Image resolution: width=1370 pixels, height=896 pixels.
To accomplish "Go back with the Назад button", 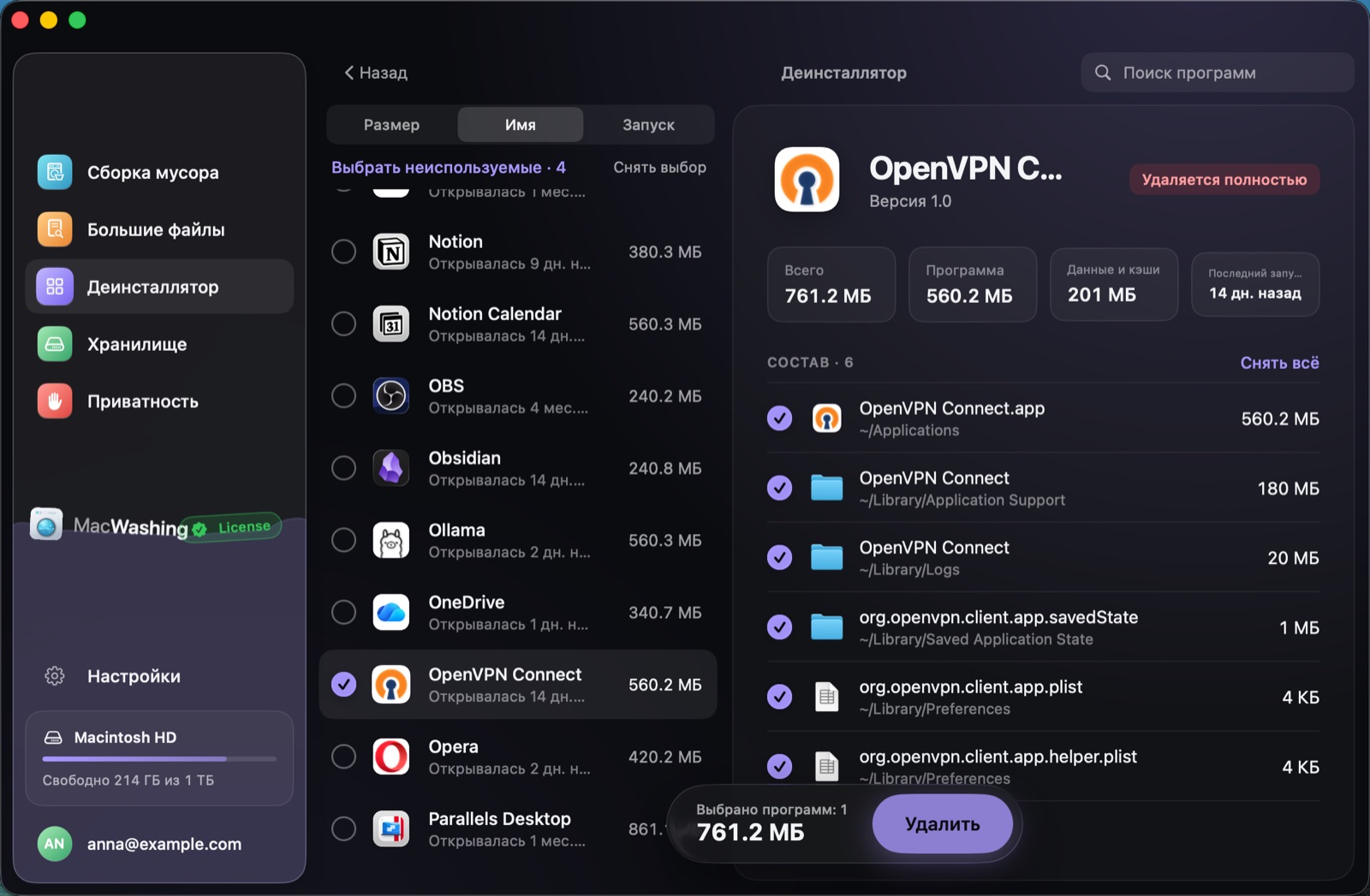I will [x=376, y=73].
